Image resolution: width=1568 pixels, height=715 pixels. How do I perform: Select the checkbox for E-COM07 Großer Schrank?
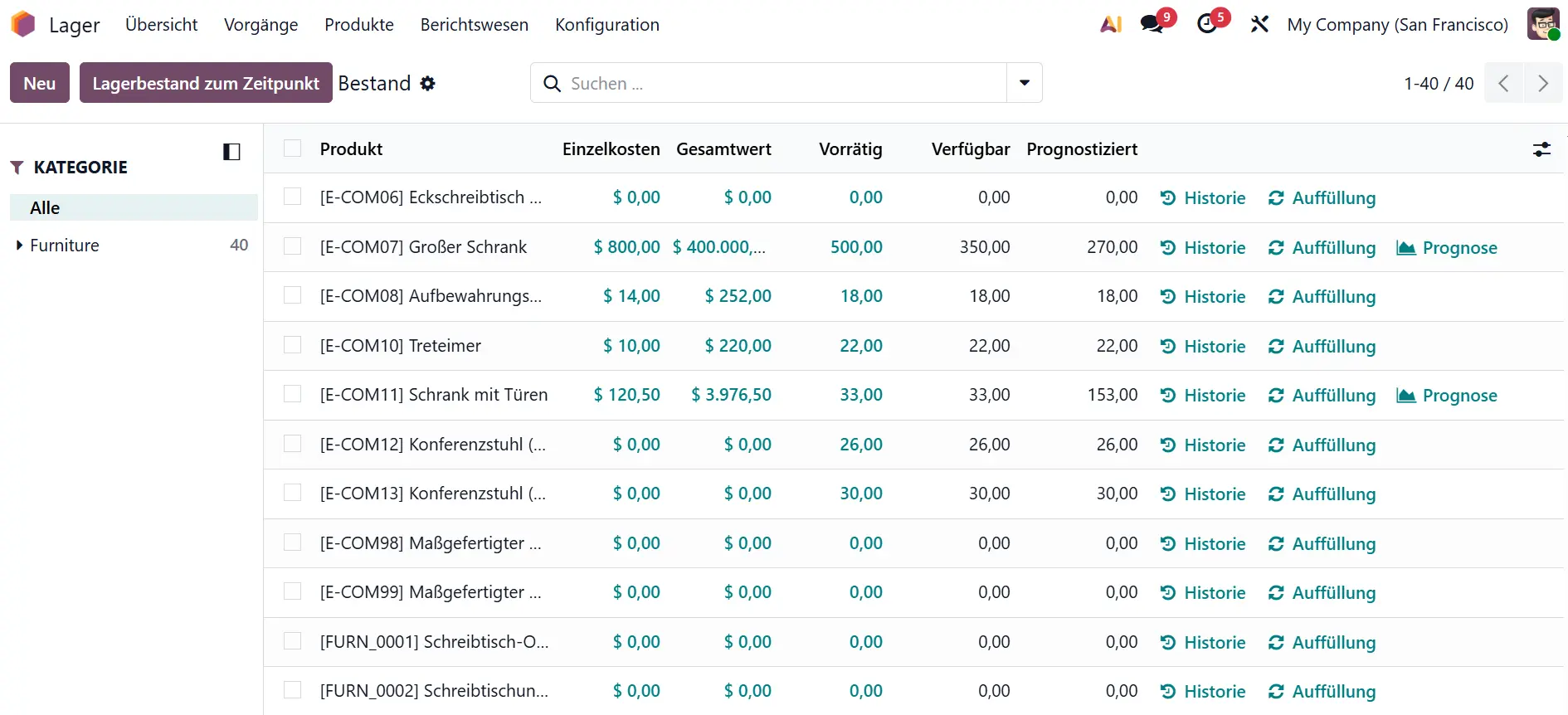(x=292, y=247)
